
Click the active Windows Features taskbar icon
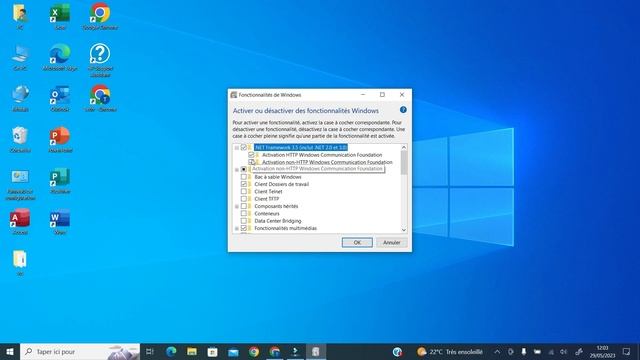(x=316, y=351)
